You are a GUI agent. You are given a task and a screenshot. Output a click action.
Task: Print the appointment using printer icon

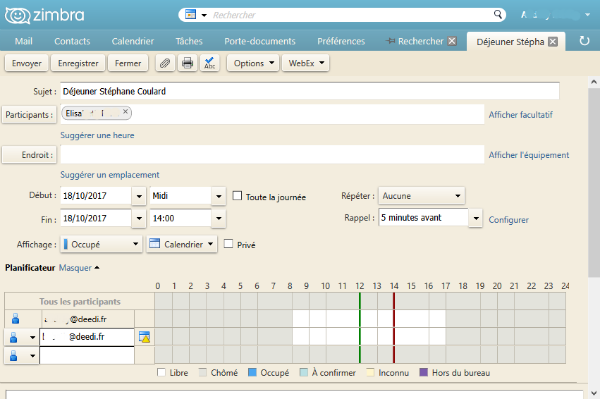pyautogui.click(x=187, y=63)
